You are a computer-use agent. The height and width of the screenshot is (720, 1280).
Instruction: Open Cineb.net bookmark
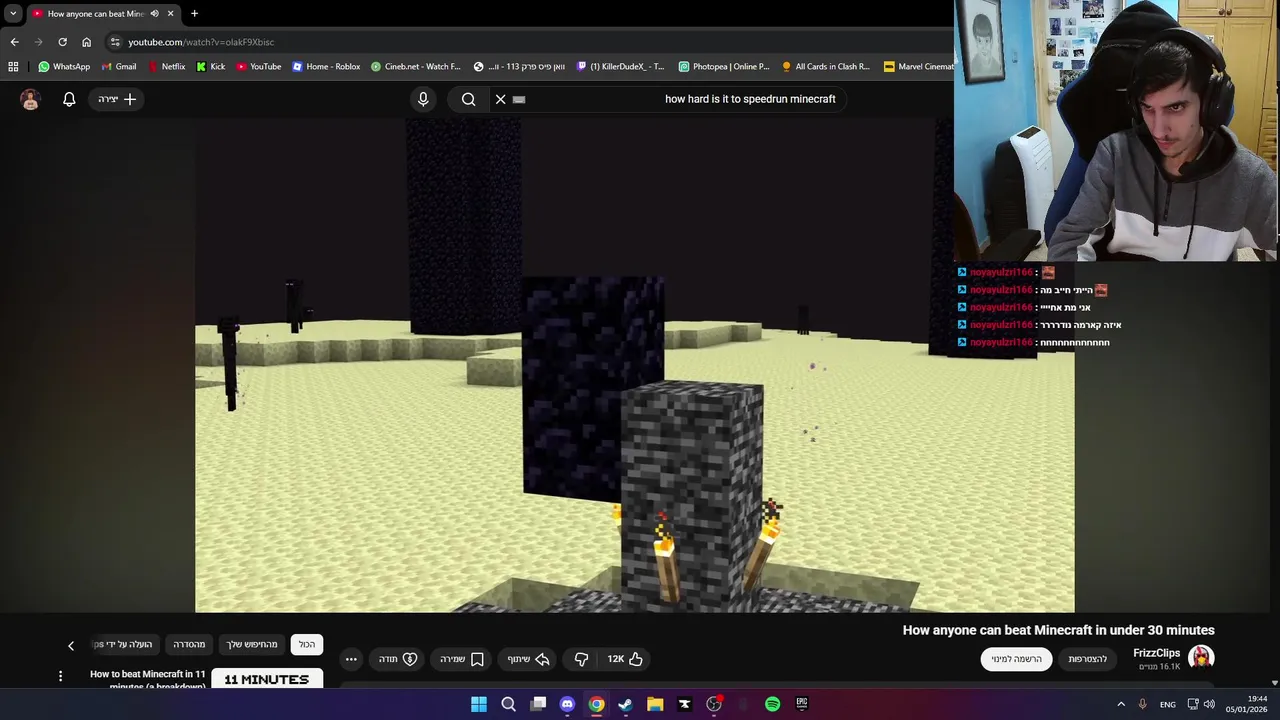point(416,66)
